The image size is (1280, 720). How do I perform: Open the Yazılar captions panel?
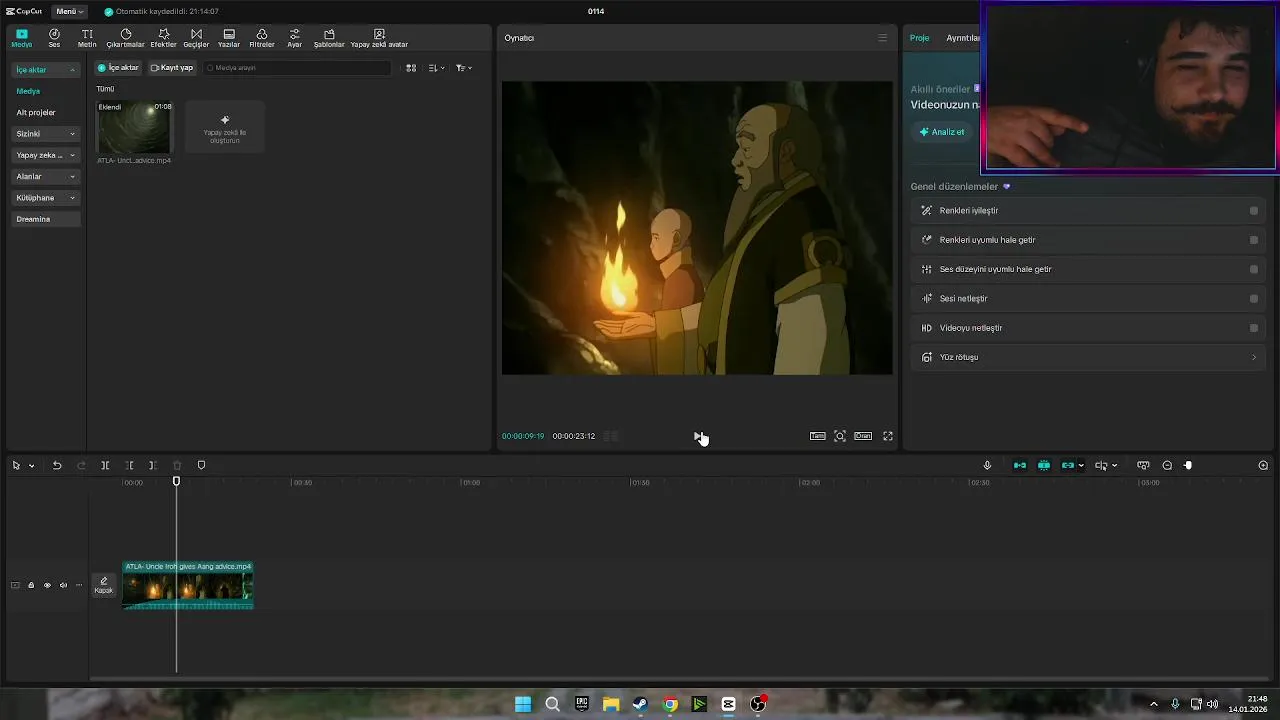click(x=229, y=38)
